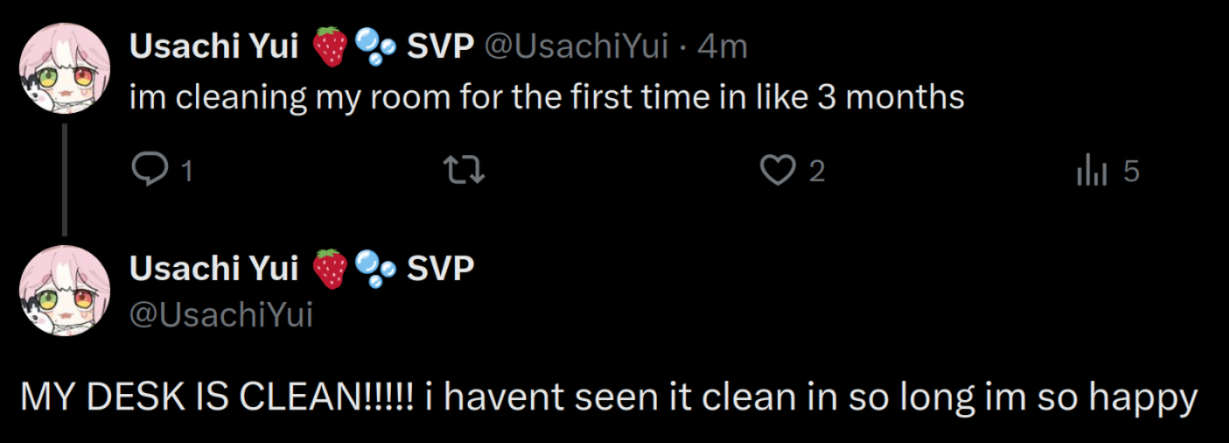Click the 4m timestamp link
This screenshot has height=443, width=1229.
pos(721,47)
